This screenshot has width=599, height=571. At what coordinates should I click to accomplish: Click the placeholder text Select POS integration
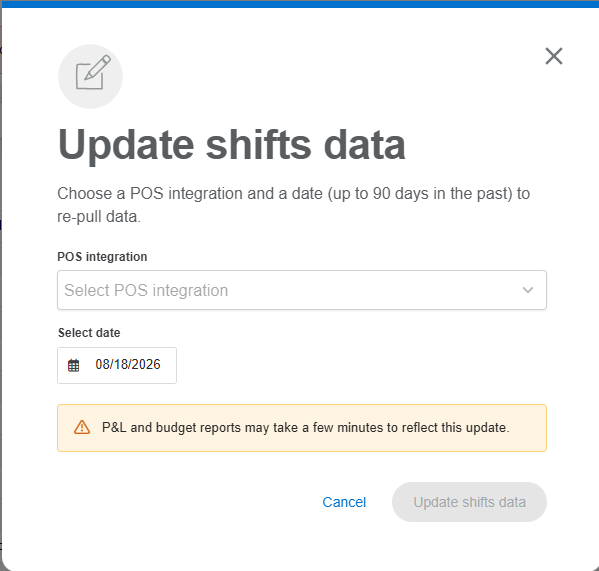[x=146, y=290]
